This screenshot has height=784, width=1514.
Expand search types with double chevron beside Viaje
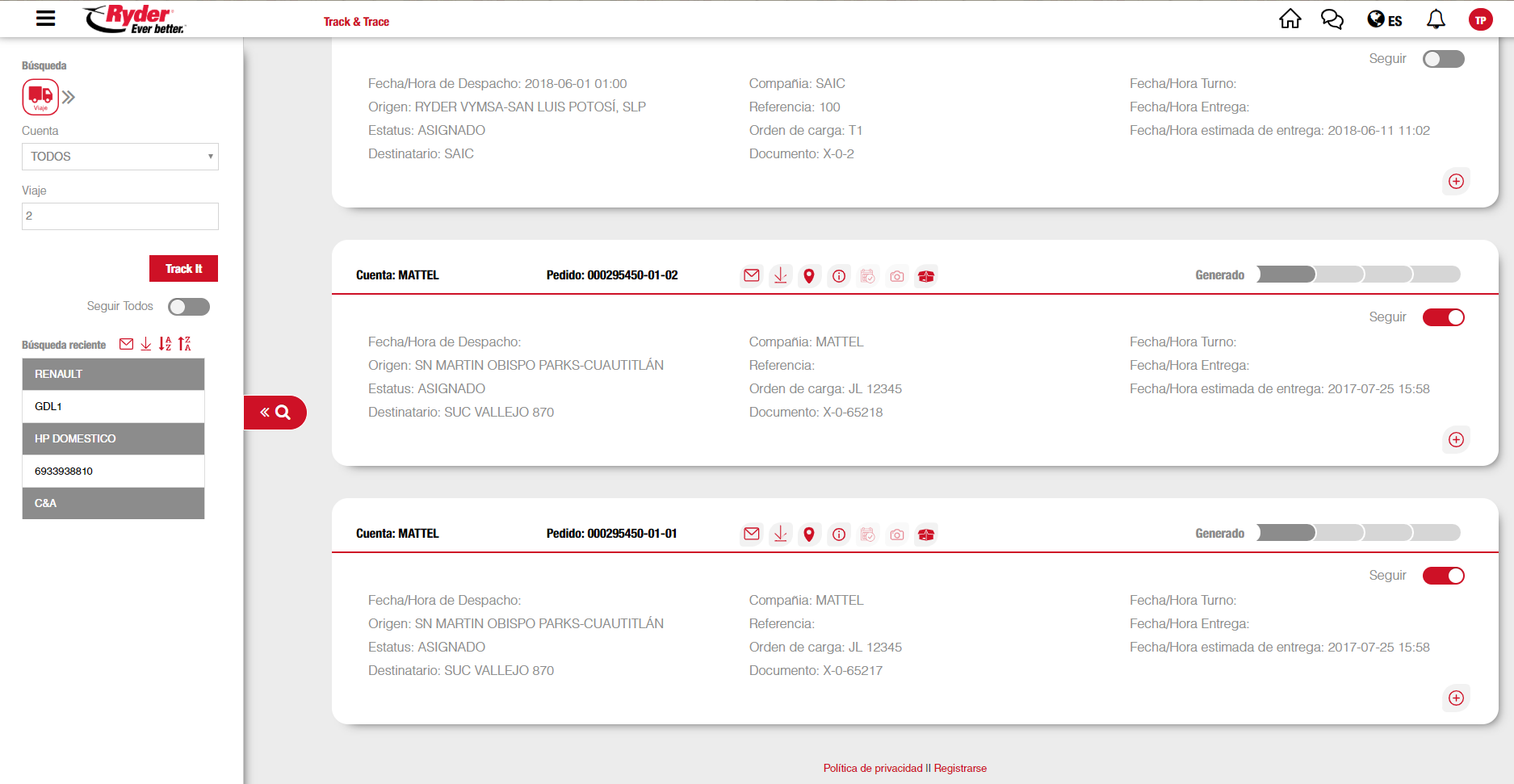tap(69, 98)
